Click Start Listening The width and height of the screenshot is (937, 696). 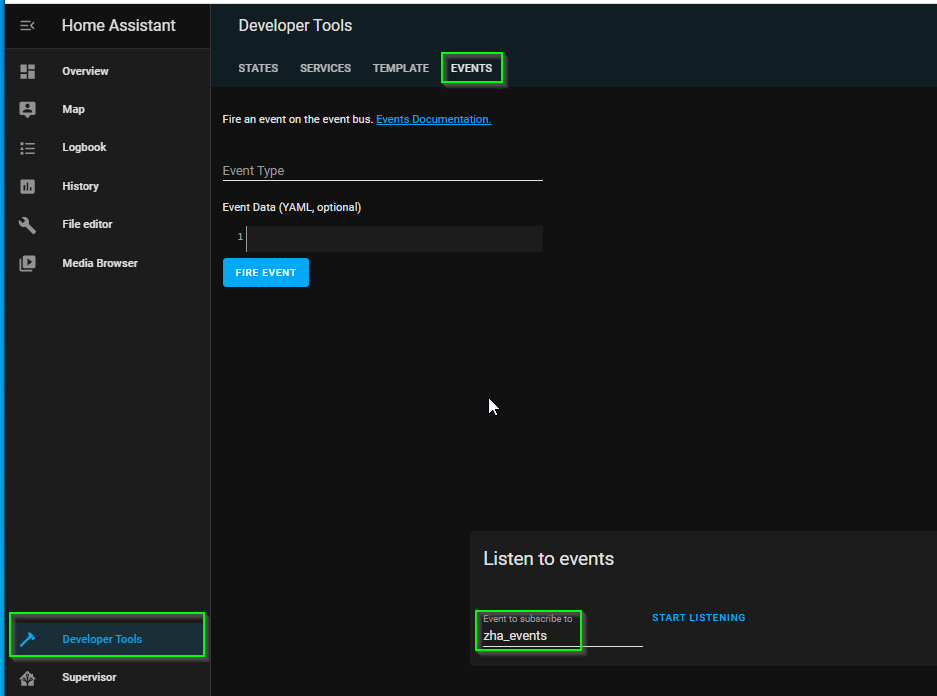click(699, 618)
